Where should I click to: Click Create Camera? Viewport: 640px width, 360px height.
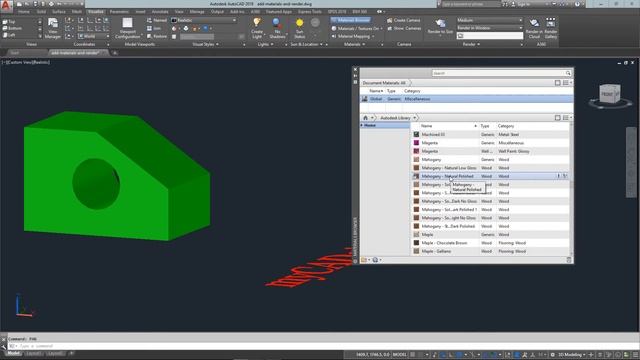click(x=403, y=20)
